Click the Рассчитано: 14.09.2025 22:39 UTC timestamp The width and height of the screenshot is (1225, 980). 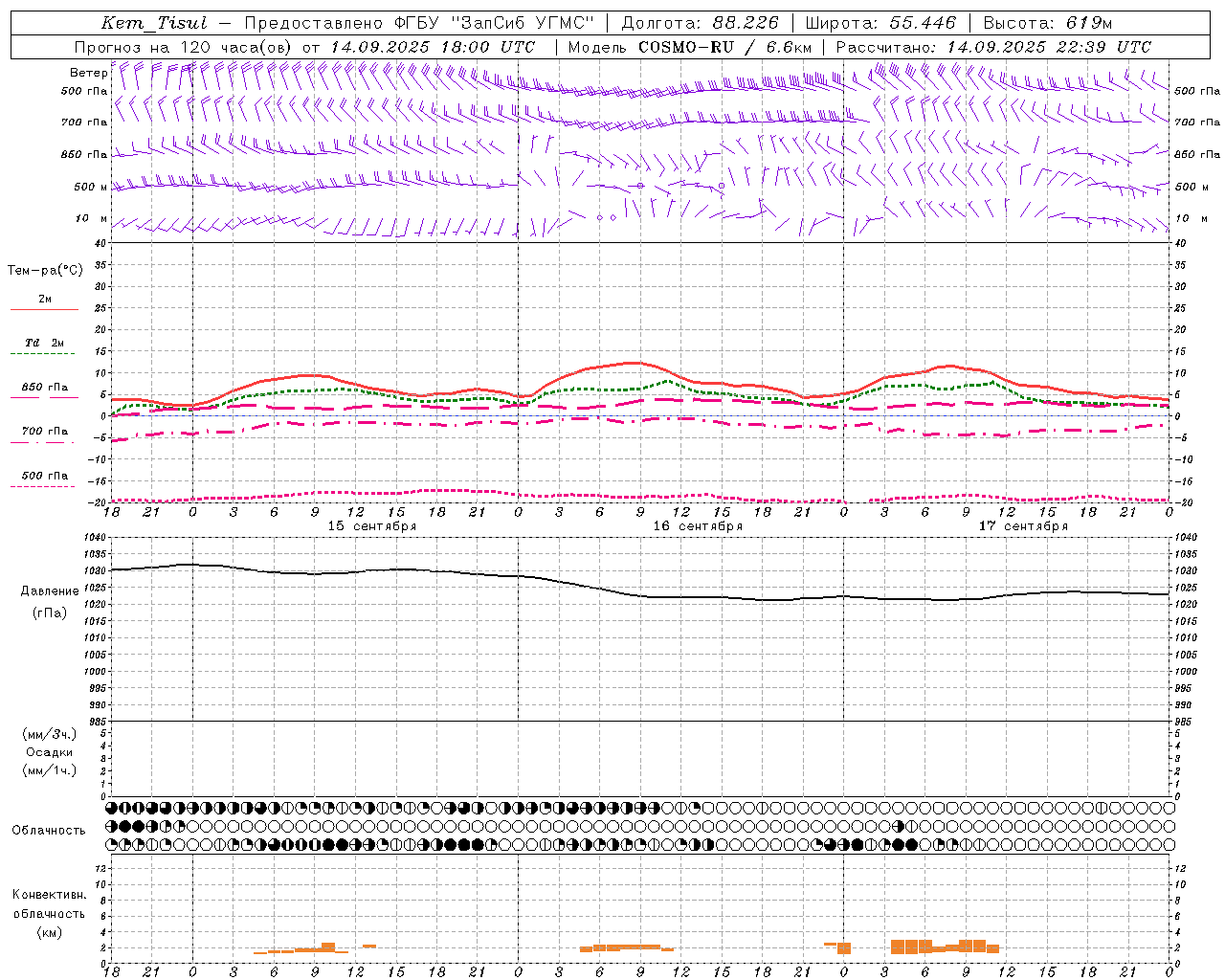[993, 47]
